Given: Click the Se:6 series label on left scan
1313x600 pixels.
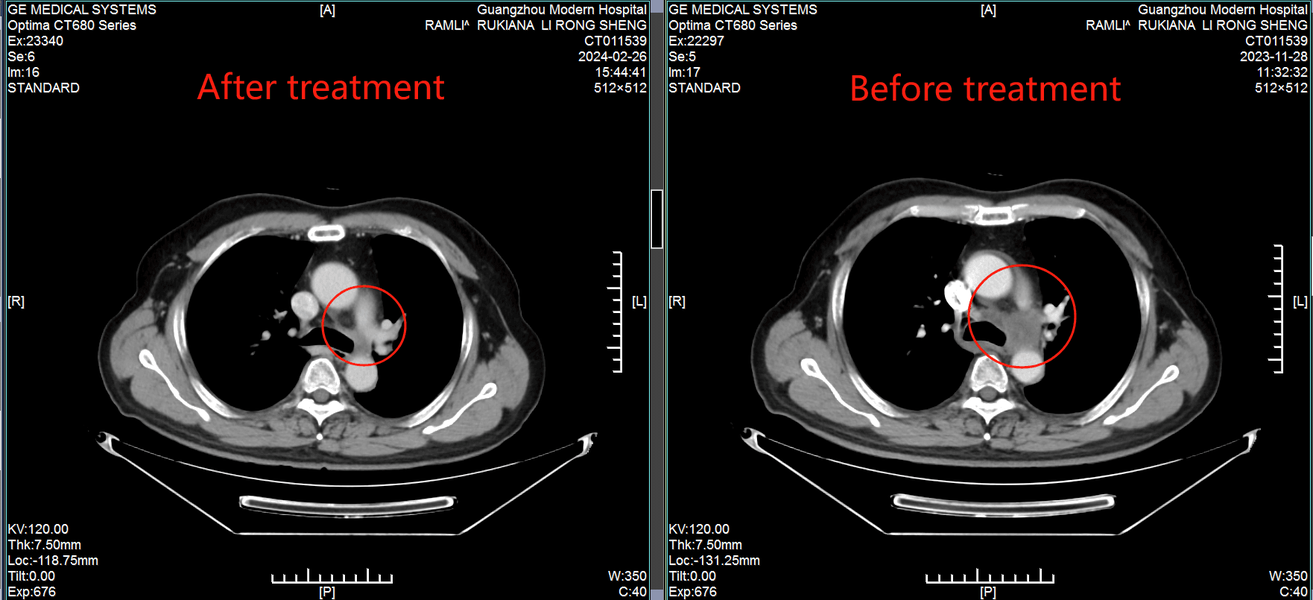Looking at the screenshot, I should [23, 57].
